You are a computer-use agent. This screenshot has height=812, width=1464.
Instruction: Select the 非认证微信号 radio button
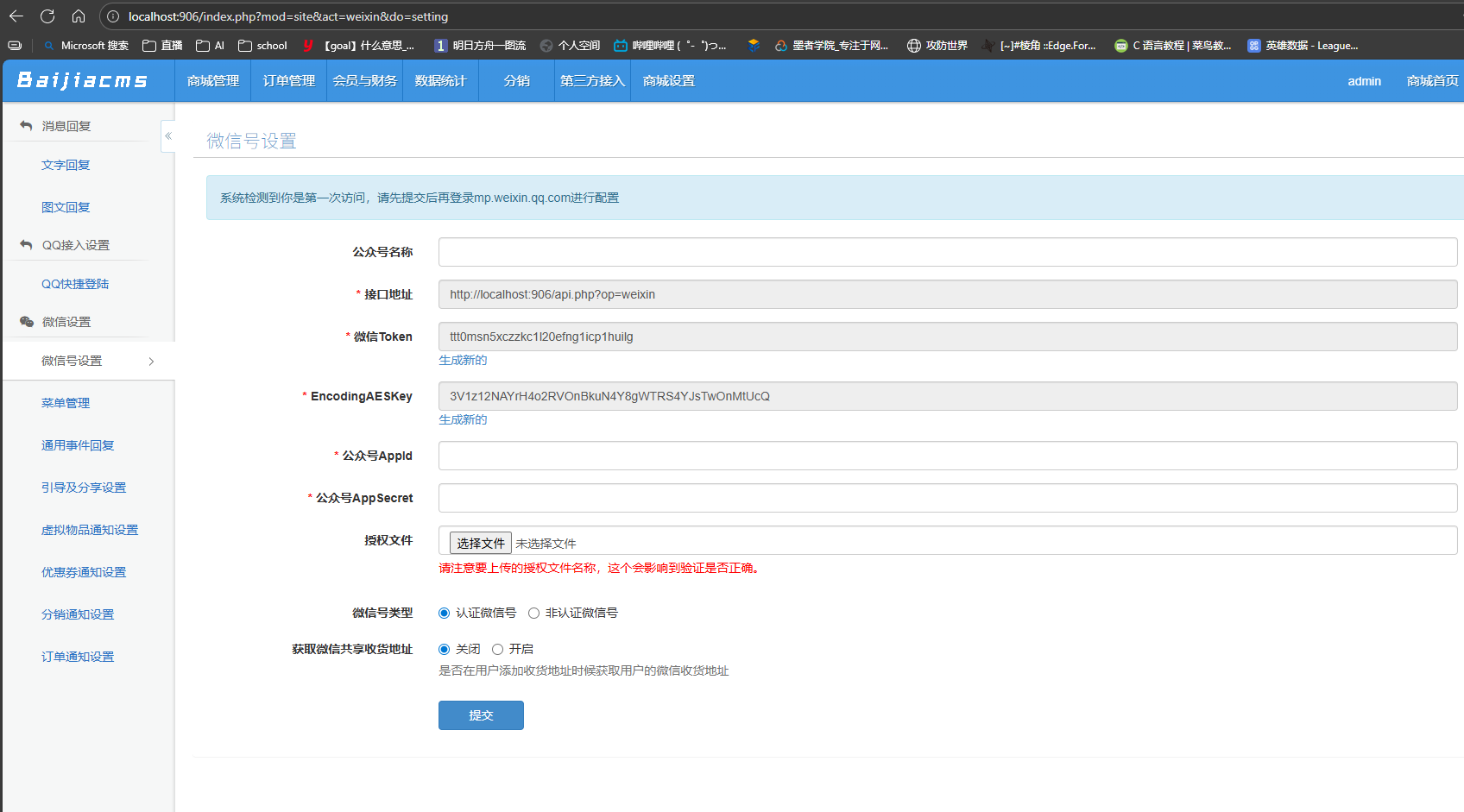click(534, 614)
